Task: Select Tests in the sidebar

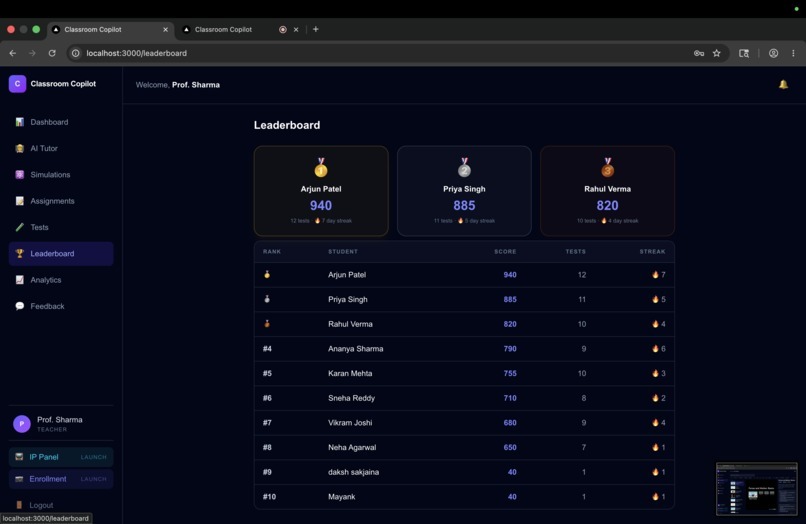Action: coord(61,227)
